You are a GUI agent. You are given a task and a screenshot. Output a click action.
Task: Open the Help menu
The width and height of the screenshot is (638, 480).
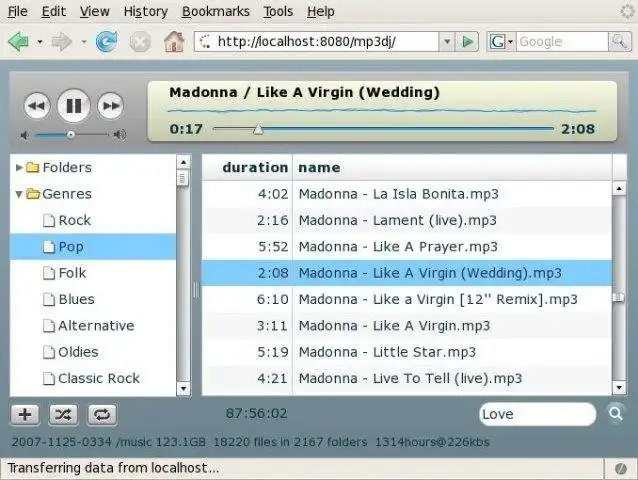(x=321, y=11)
